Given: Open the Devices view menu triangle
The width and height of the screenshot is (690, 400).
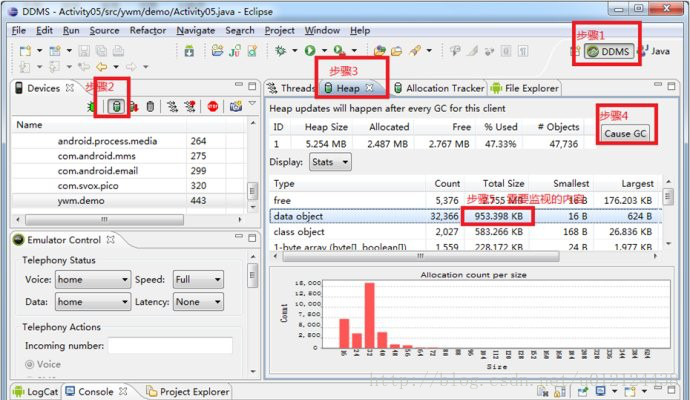Looking at the screenshot, I should click(x=252, y=103).
